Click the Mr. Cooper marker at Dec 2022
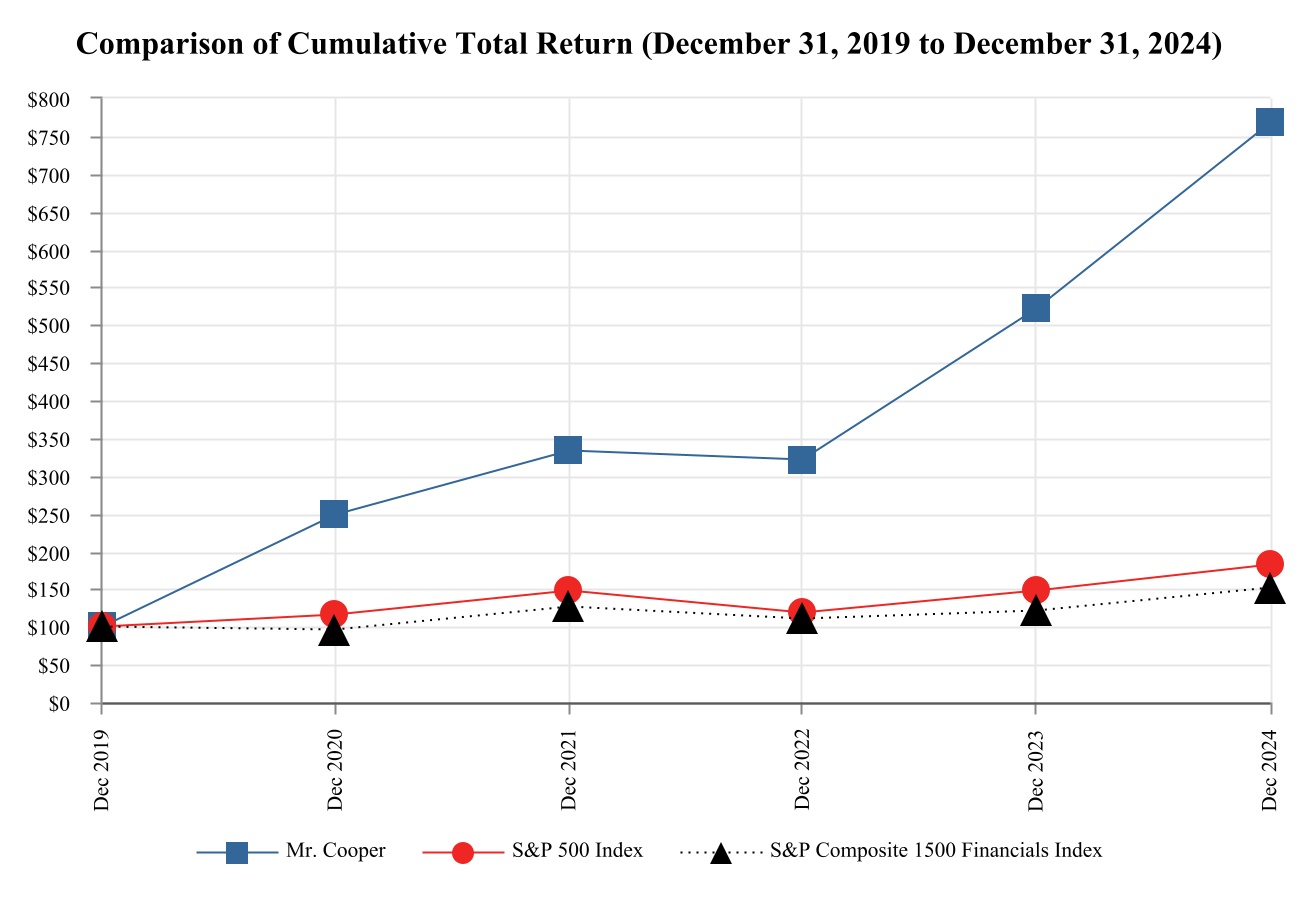 802,460
